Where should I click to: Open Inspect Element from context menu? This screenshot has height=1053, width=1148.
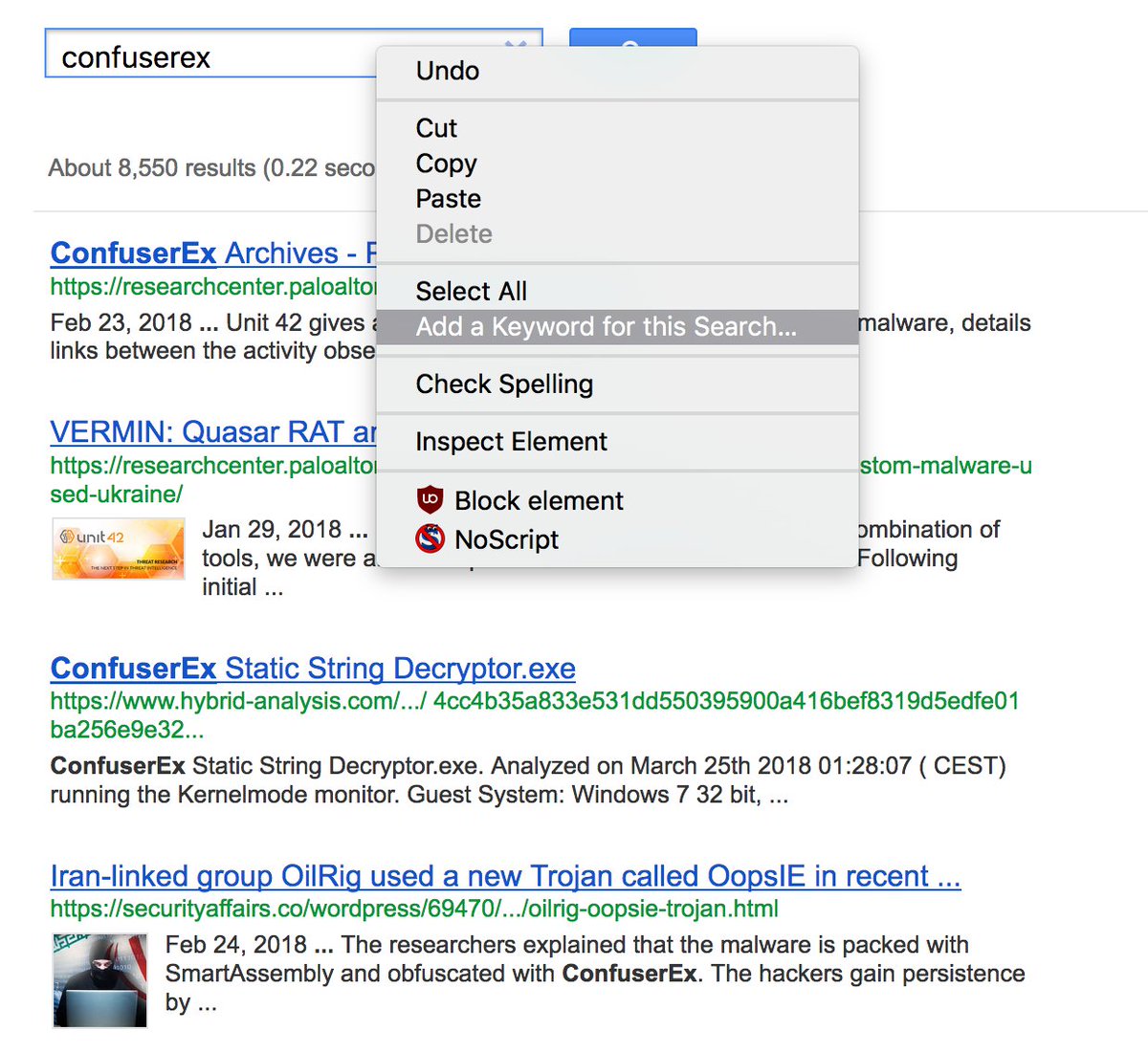[617, 442]
